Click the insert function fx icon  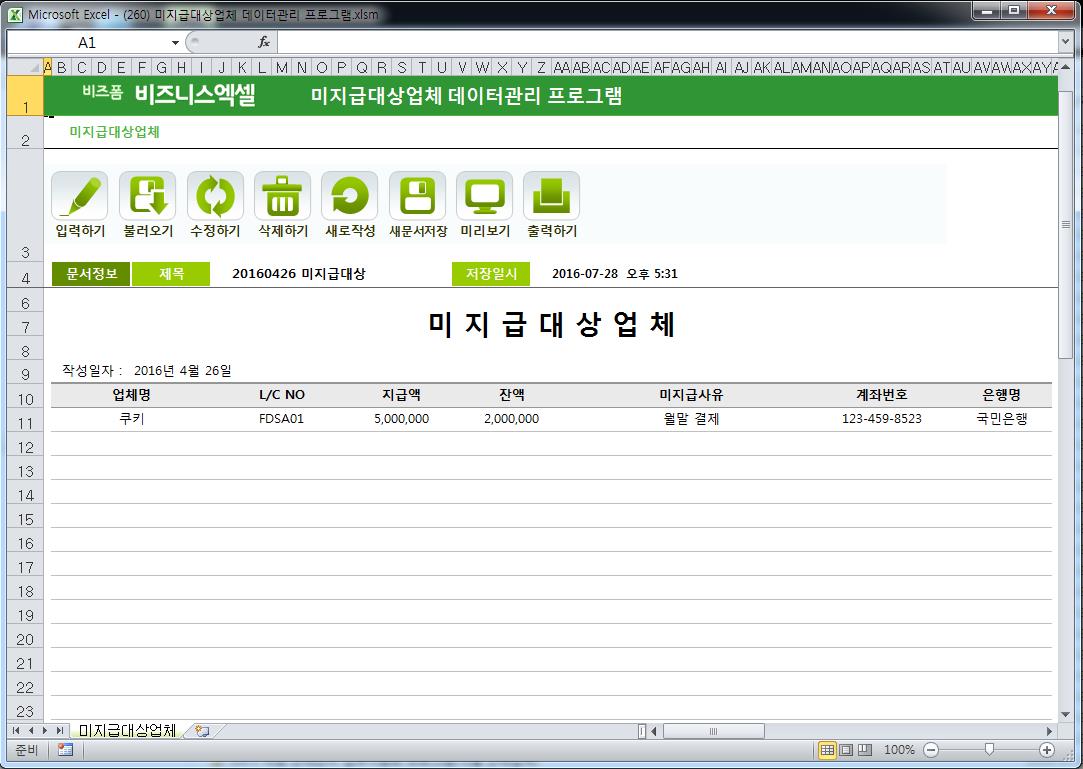point(264,42)
